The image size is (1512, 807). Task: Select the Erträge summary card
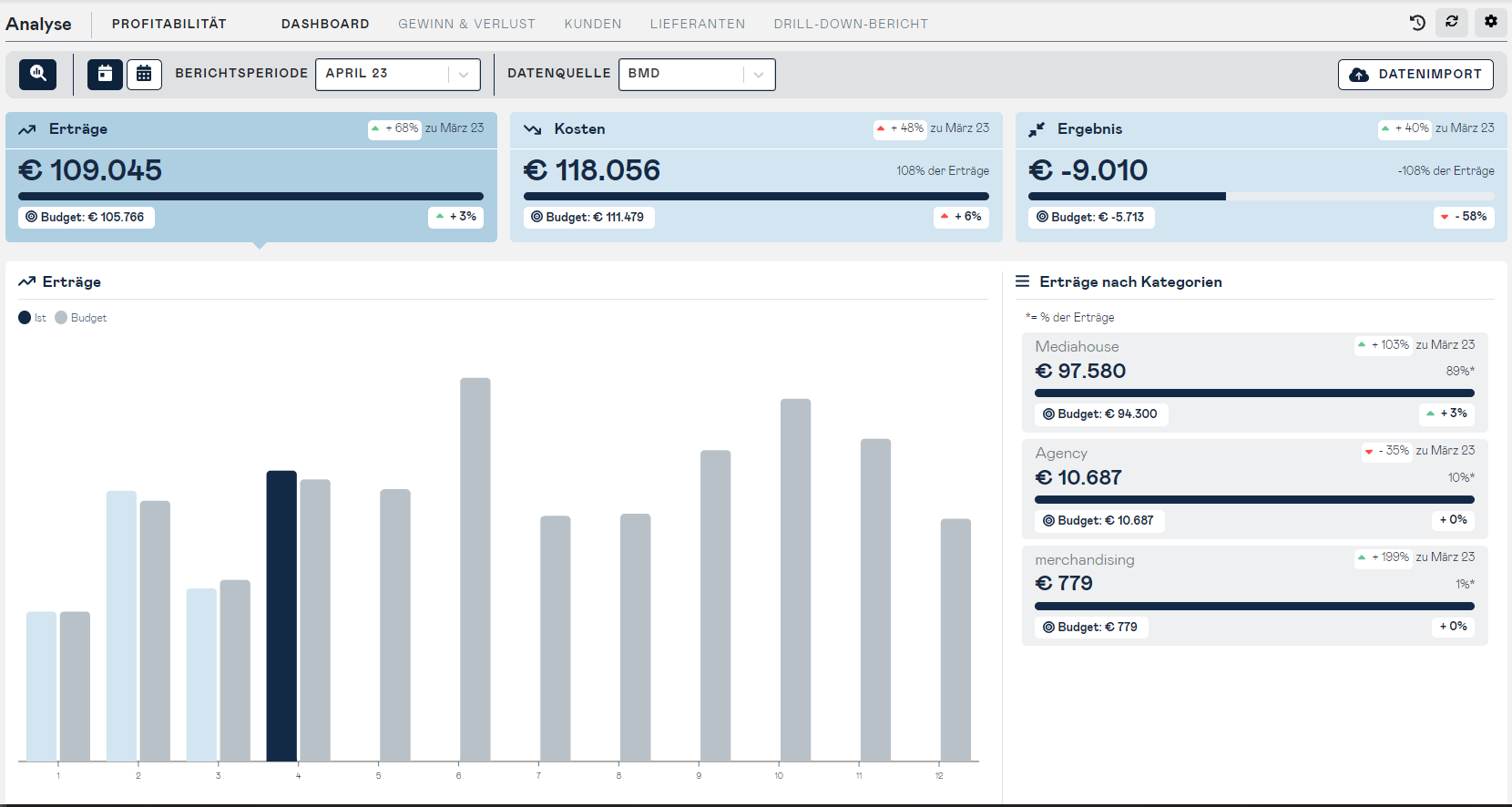[251, 177]
